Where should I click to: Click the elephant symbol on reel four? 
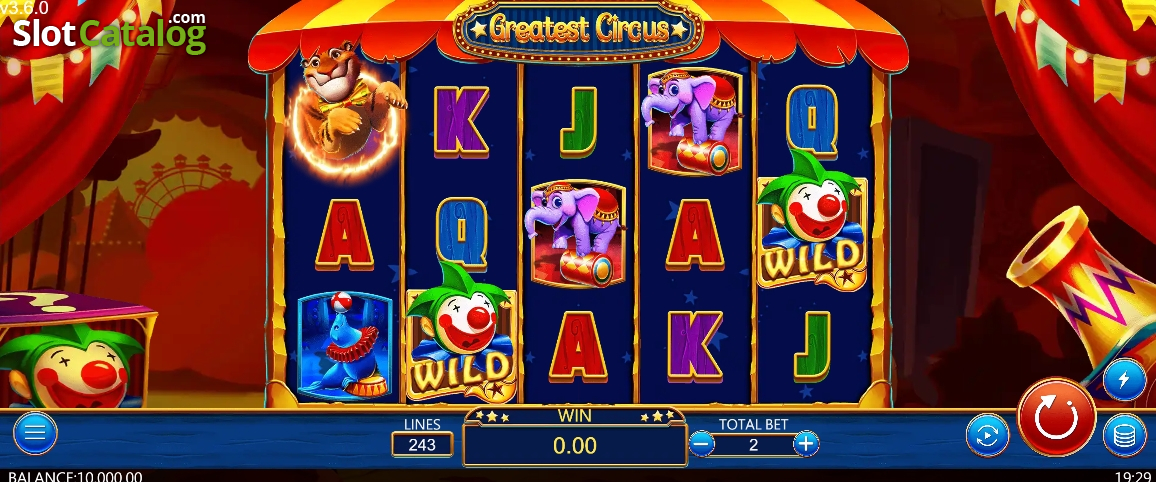click(694, 121)
